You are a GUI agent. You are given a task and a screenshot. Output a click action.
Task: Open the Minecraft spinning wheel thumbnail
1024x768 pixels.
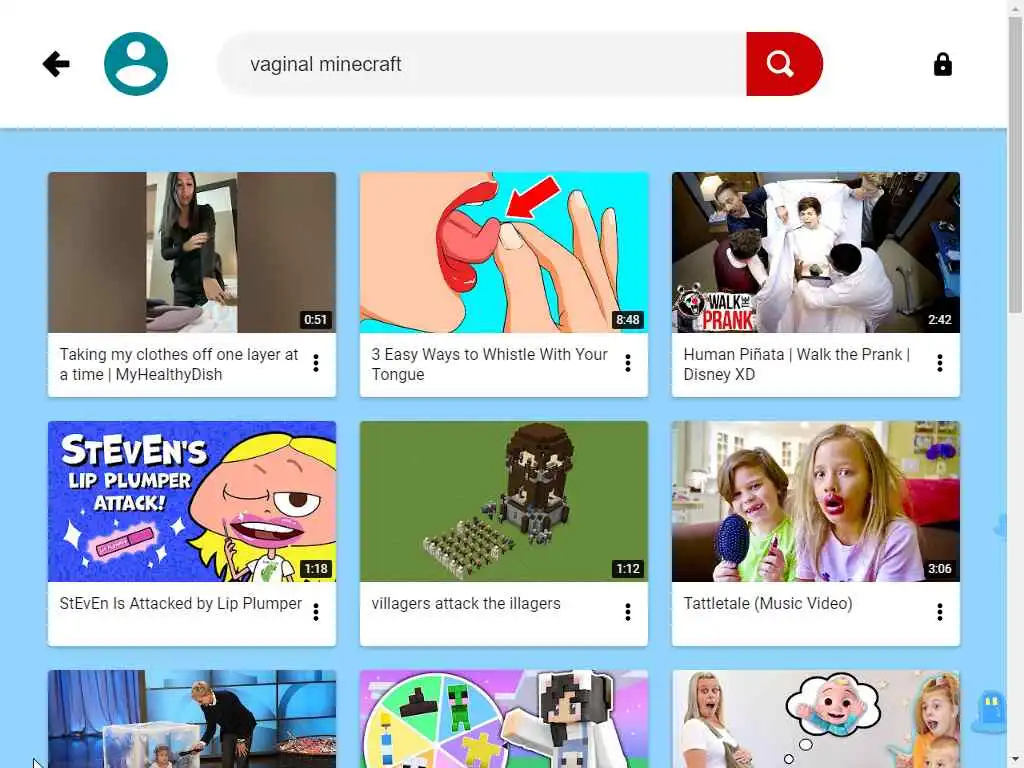[504, 719]
